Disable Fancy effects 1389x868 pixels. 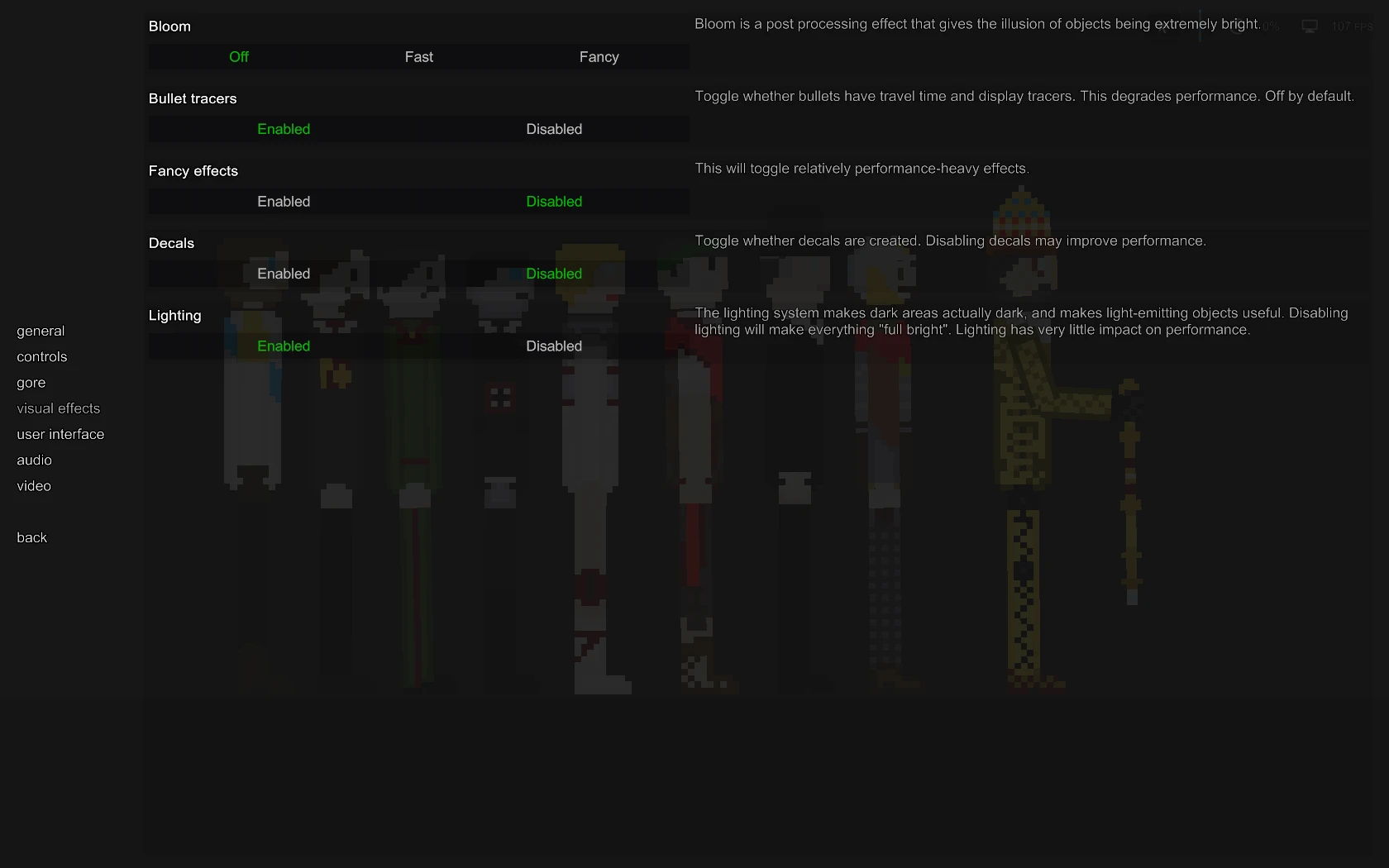554,202
